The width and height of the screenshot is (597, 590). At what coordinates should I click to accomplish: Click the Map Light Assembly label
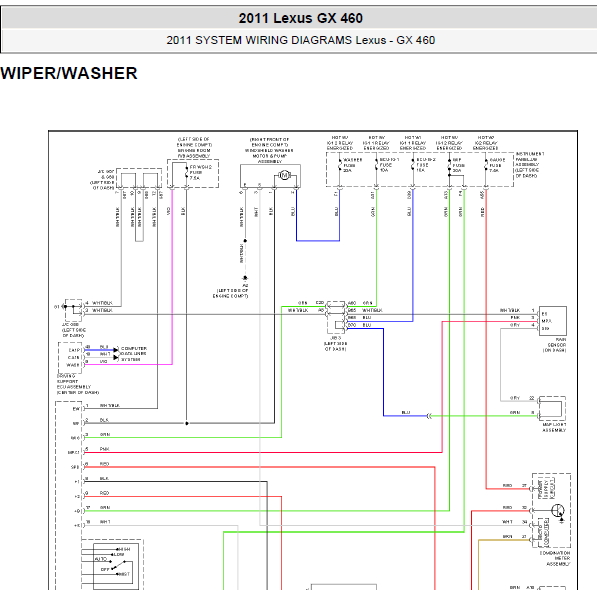(x=554, y=427)
